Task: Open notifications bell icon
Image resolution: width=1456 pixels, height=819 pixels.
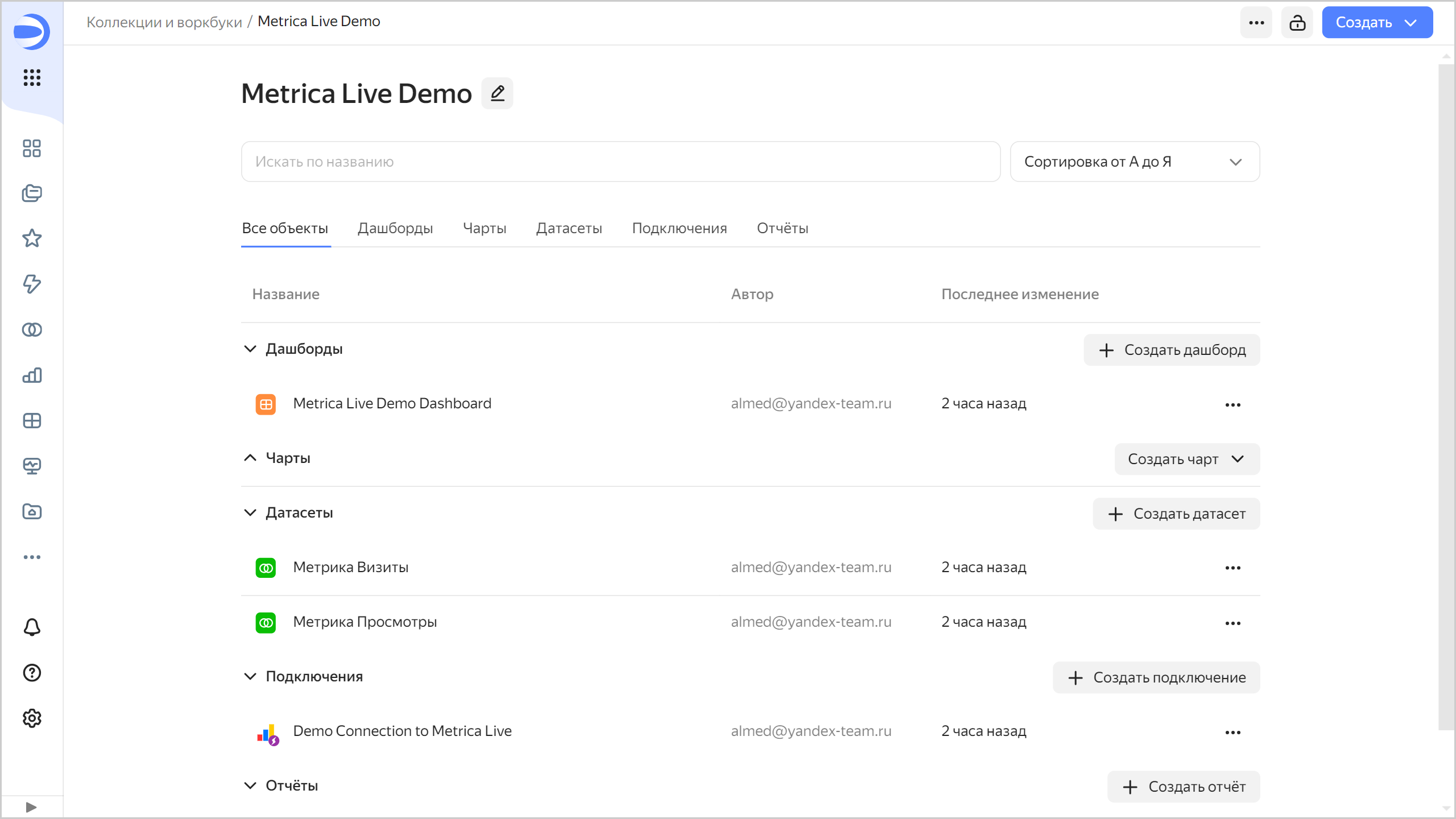Action: click(x=32, y=627)
